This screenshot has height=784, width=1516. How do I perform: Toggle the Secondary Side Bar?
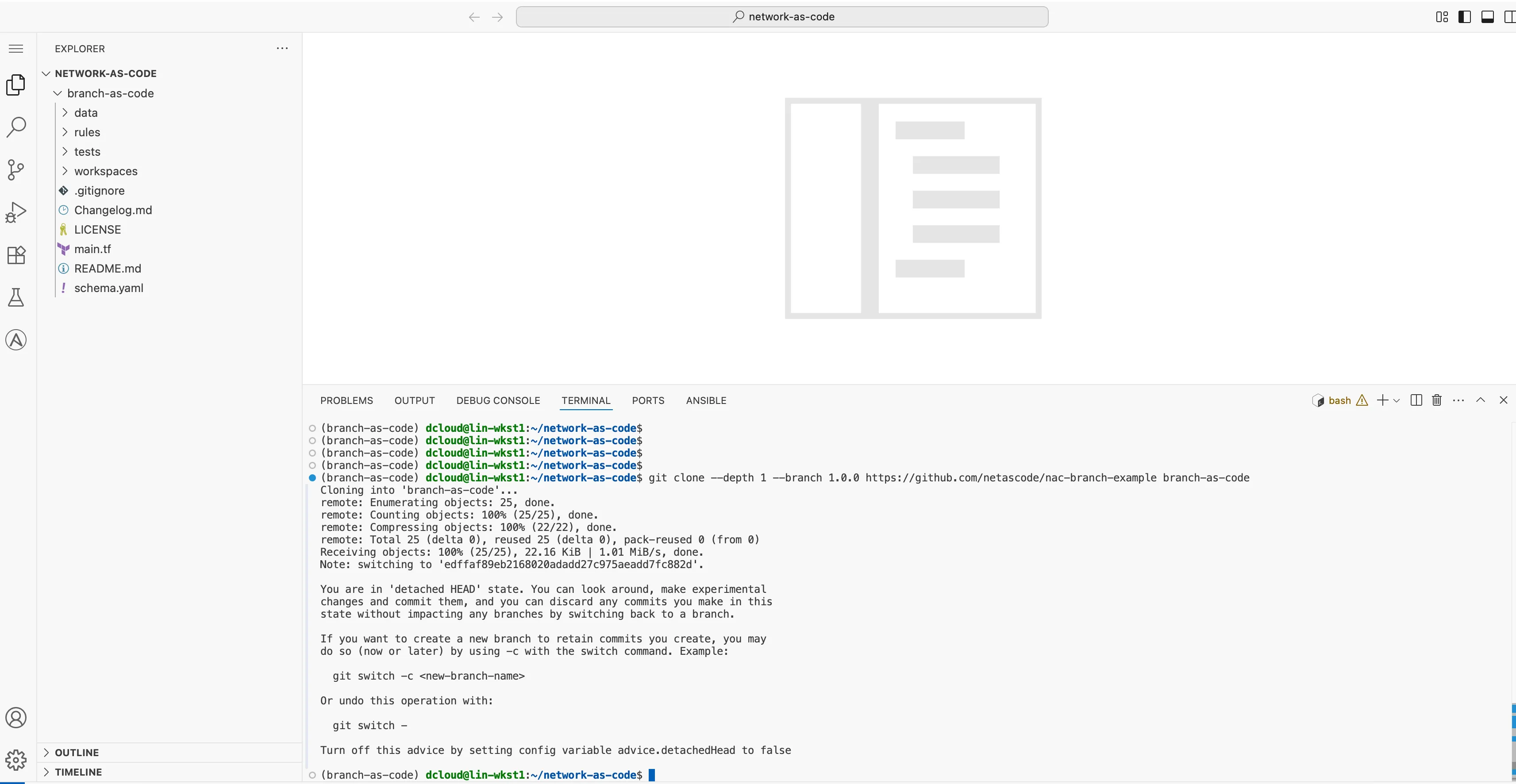tap(1509, 16)
